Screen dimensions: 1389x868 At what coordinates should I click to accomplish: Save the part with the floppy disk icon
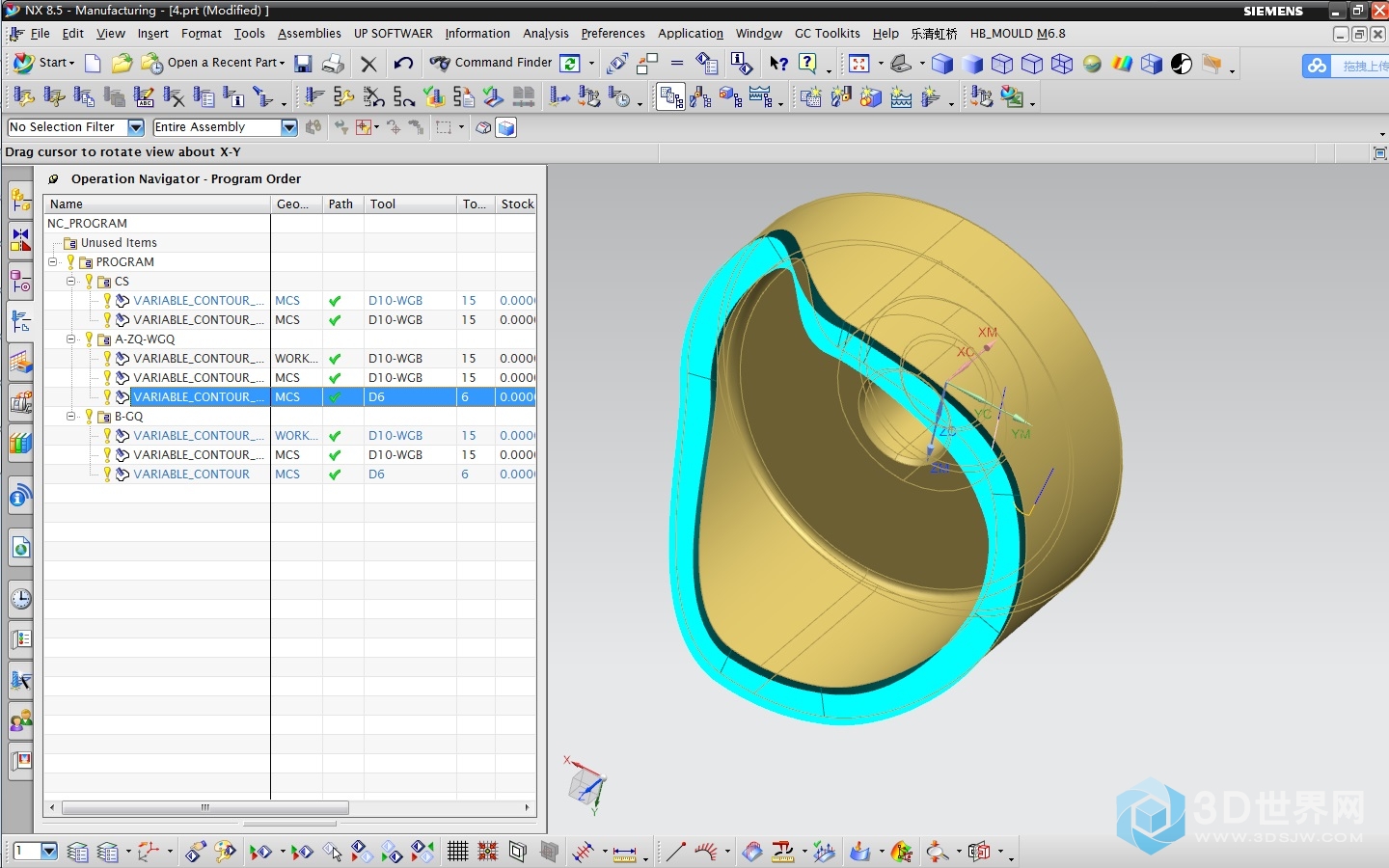click(x=303, y=64)
